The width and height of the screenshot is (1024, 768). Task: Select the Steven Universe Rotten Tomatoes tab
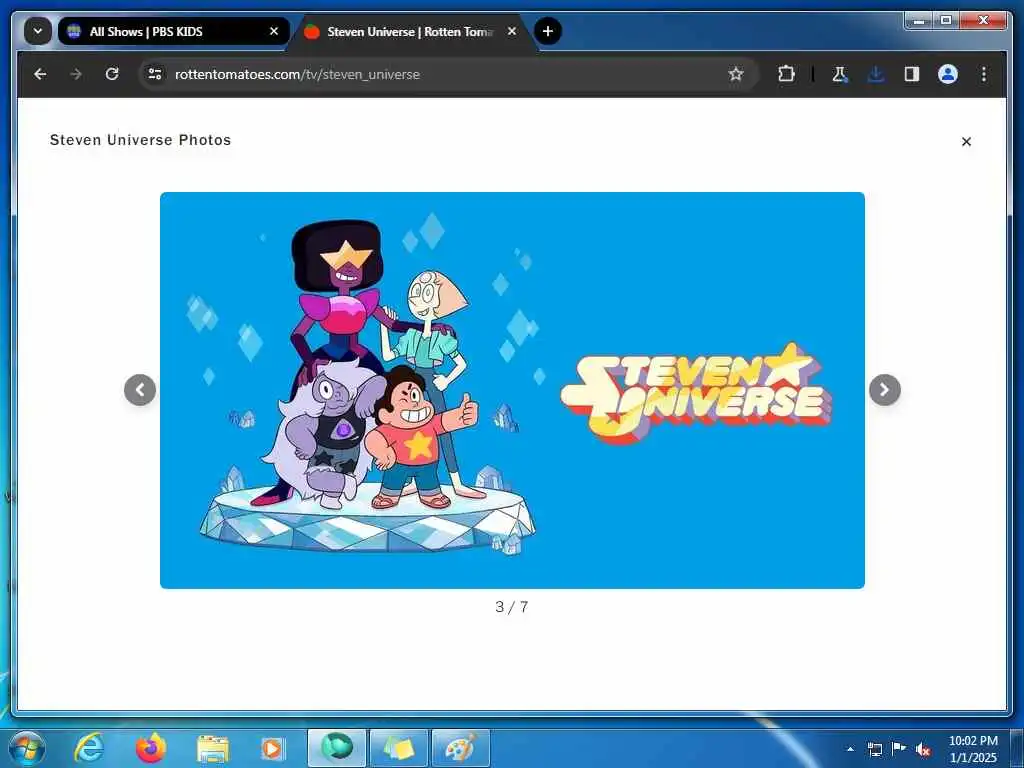(411, 31)
